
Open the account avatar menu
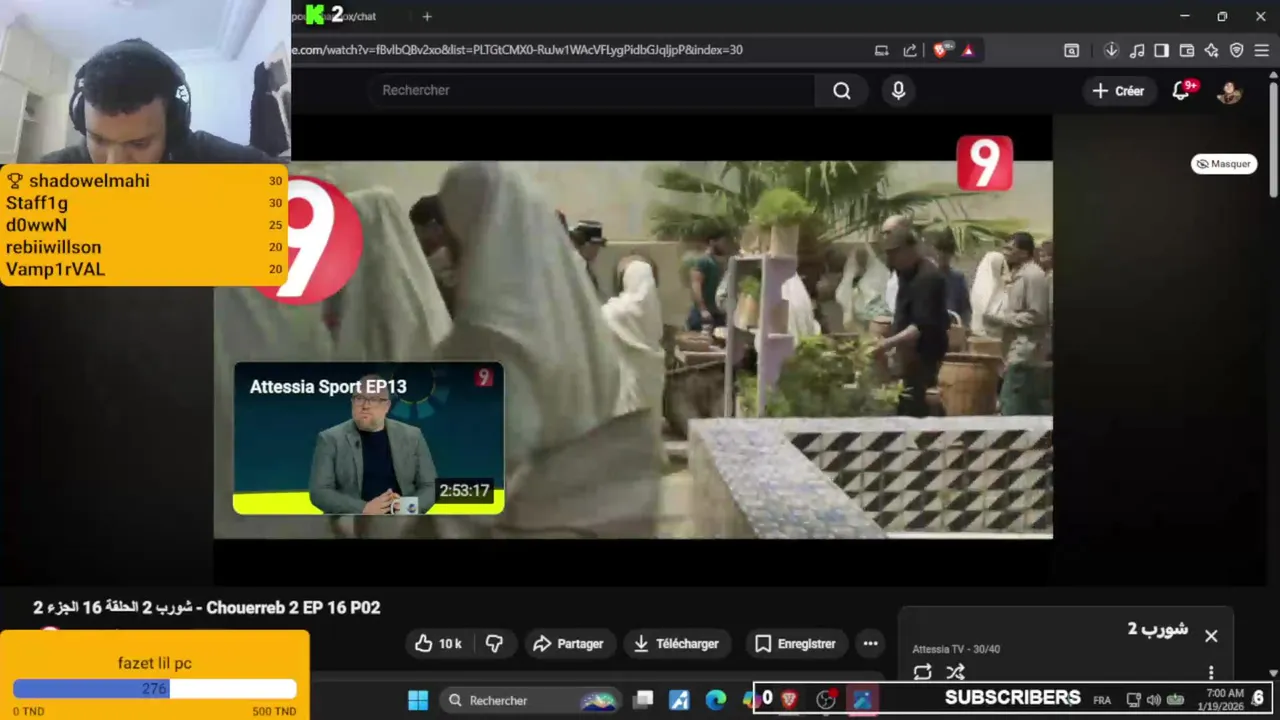(1229, 91)
